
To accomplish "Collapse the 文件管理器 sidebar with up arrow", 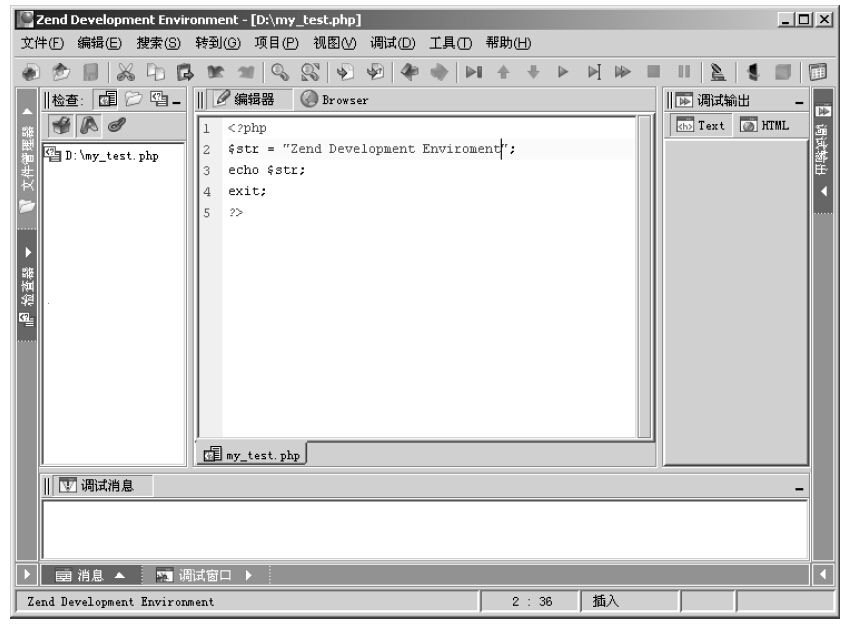I will coord(27,111).
